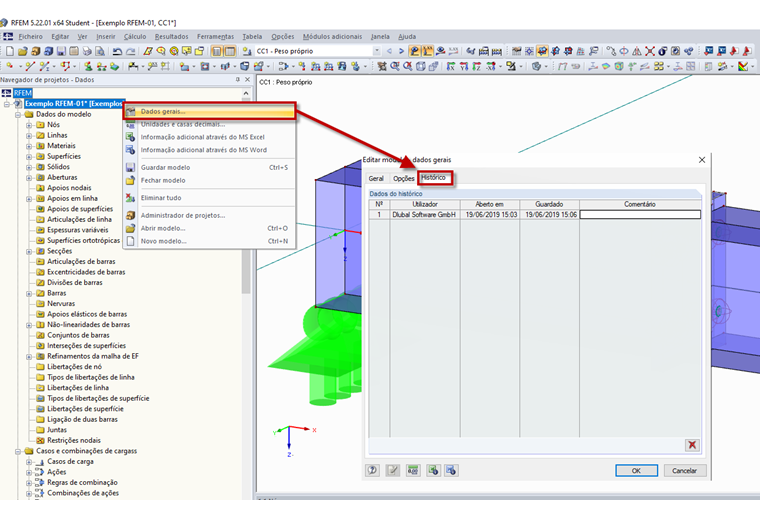
Task: Open the Ajuda menu
Action: (x=407, y=36)
